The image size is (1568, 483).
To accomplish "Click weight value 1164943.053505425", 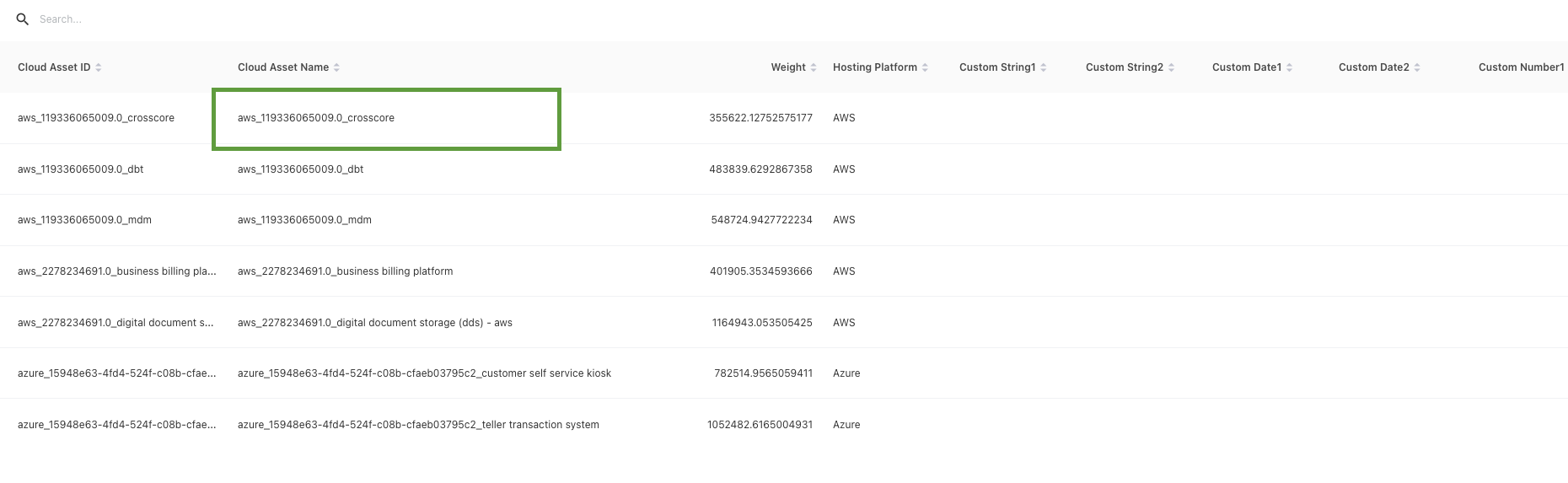I will (762, 323).
